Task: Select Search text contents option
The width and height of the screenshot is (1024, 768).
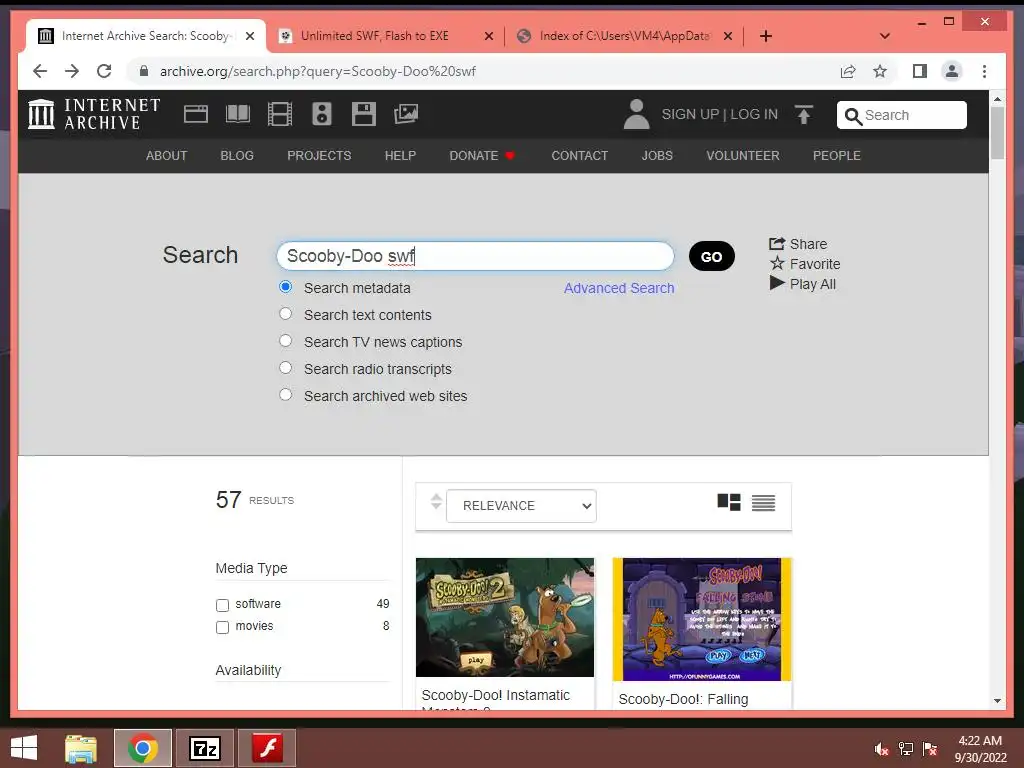Action: (x=285, y=314)
